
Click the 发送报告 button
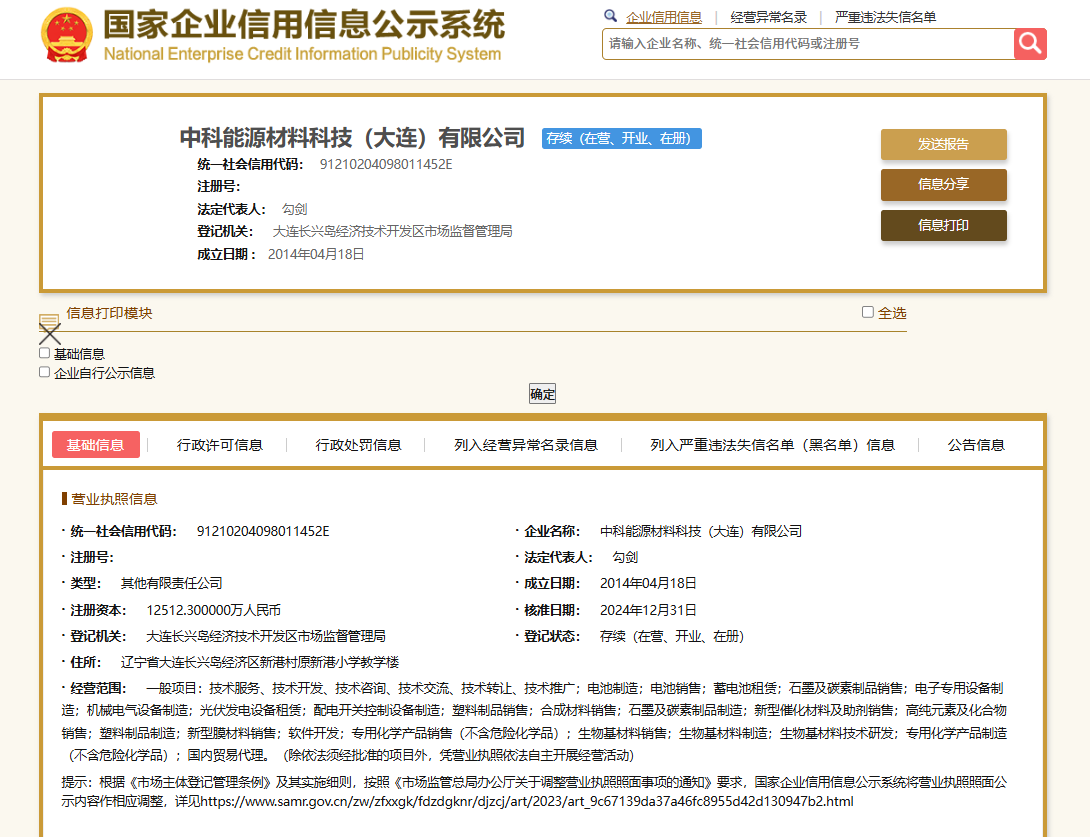pyautogui.click(x=943, y=144)
